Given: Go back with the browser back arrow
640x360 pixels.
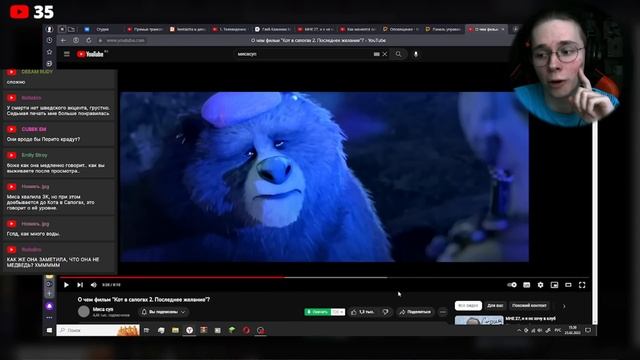Looking at the screenshot, I should pos(63,40).
